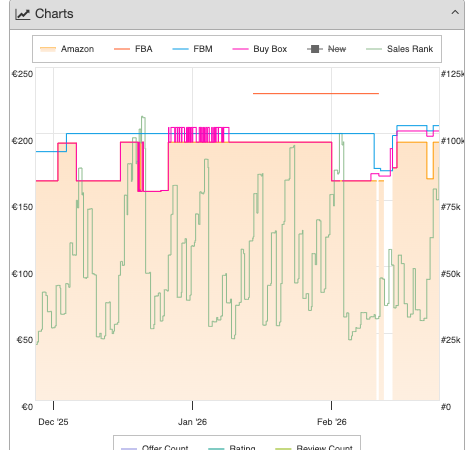Click the Amazon orange color swatch
Image resolution: width=474 pixels, height=450 pixels.
pos(48,49)
